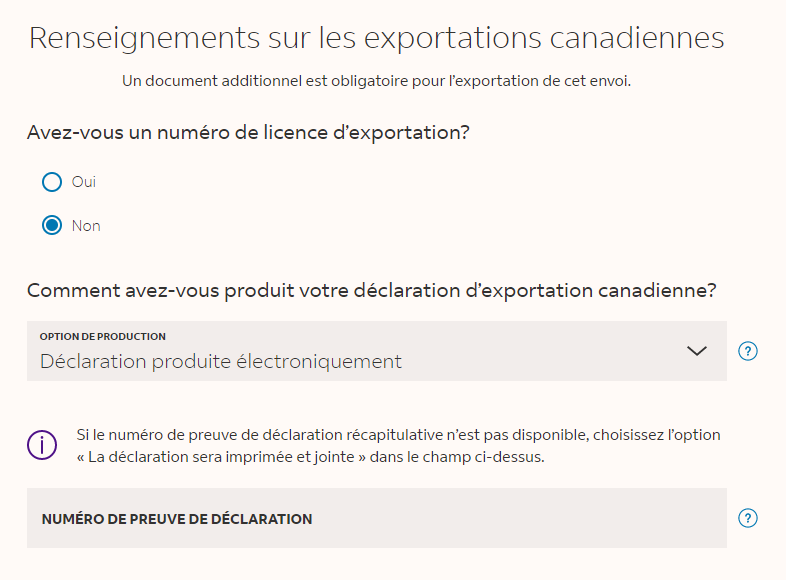Click quoted phrase La déclaration sera imprimée et jointe

pyautogui.click(x=221, y=457)
